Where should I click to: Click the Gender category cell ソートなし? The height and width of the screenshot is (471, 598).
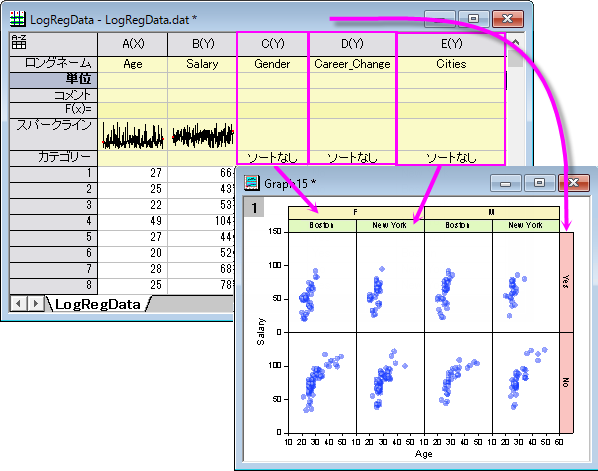272,157
